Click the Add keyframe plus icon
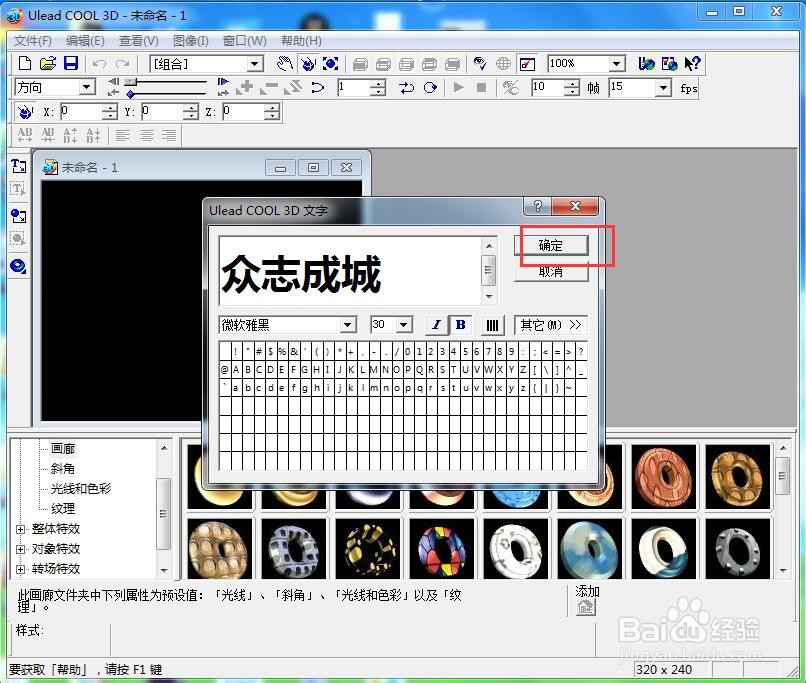This screenshot has height=683, width=806. 245,88
